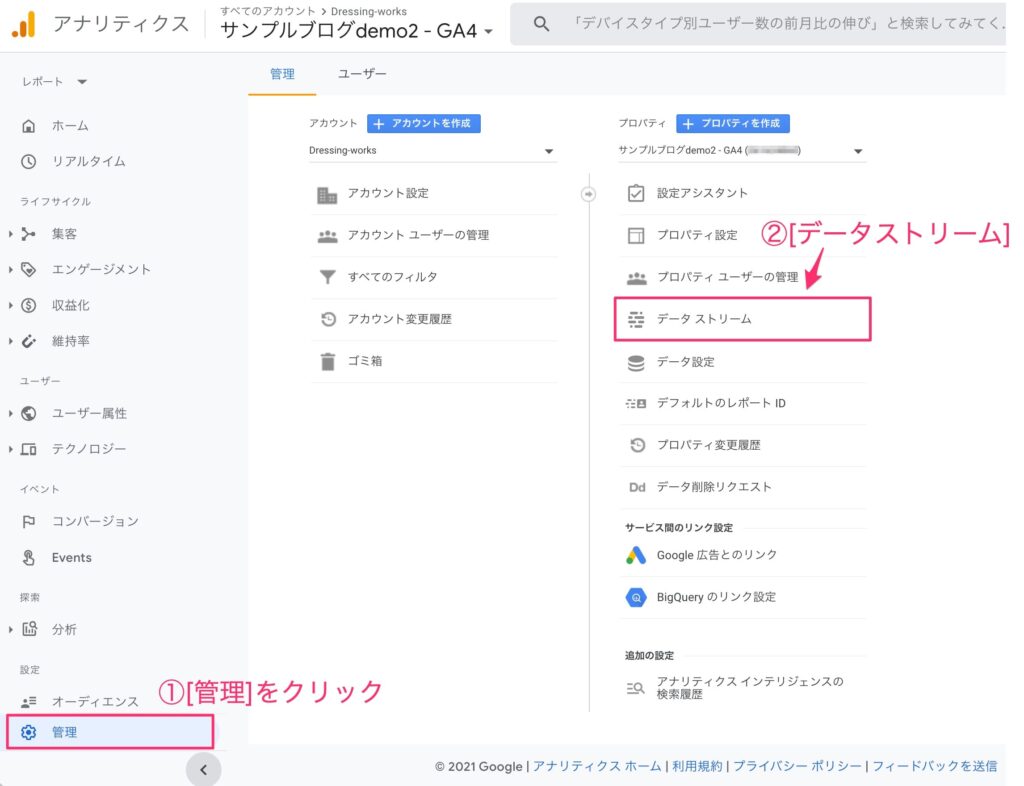Click the 分析 analysis icon

click(29, 629)
